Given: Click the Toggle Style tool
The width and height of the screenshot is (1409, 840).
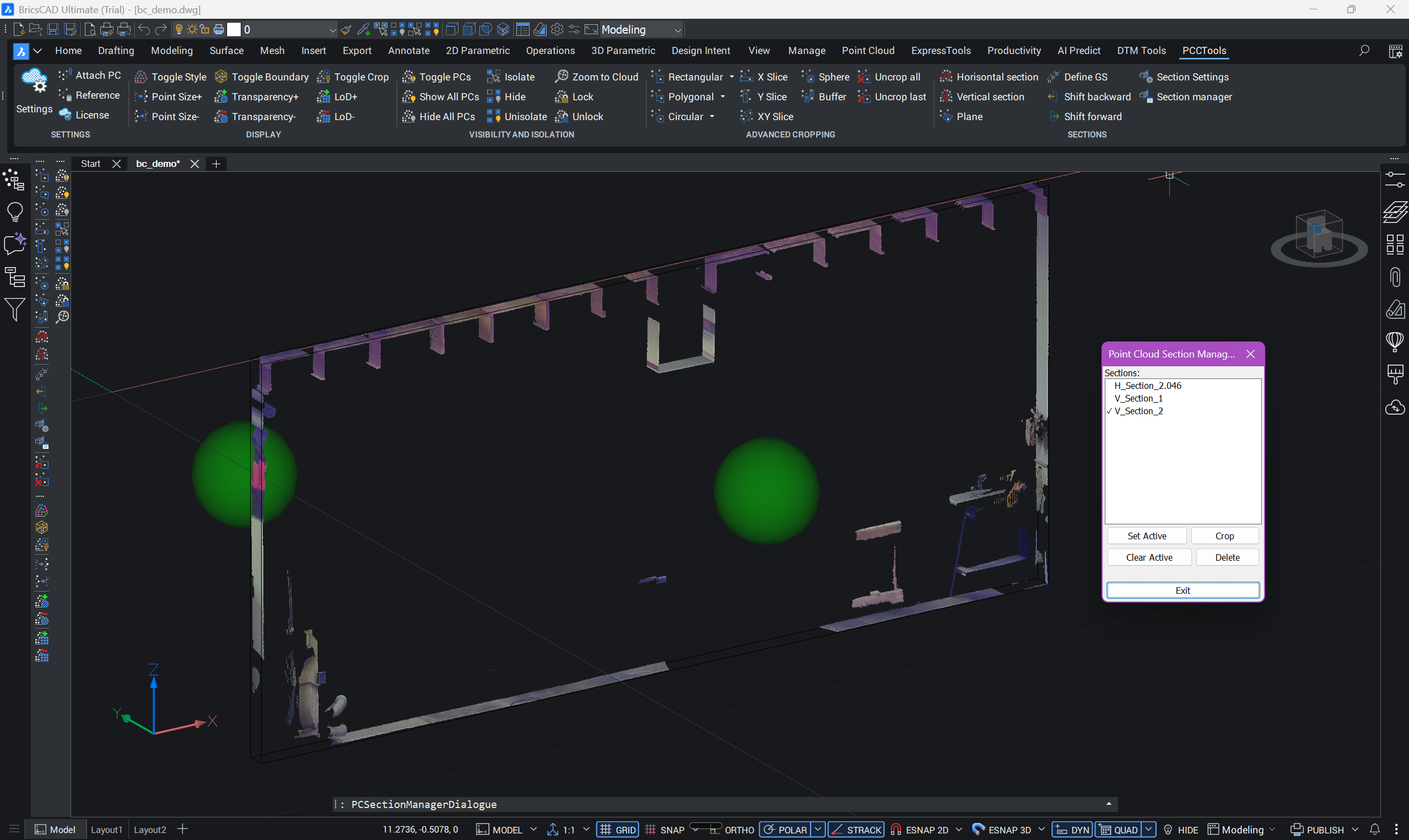Looking at the screenshot, I should click(170, 77).
